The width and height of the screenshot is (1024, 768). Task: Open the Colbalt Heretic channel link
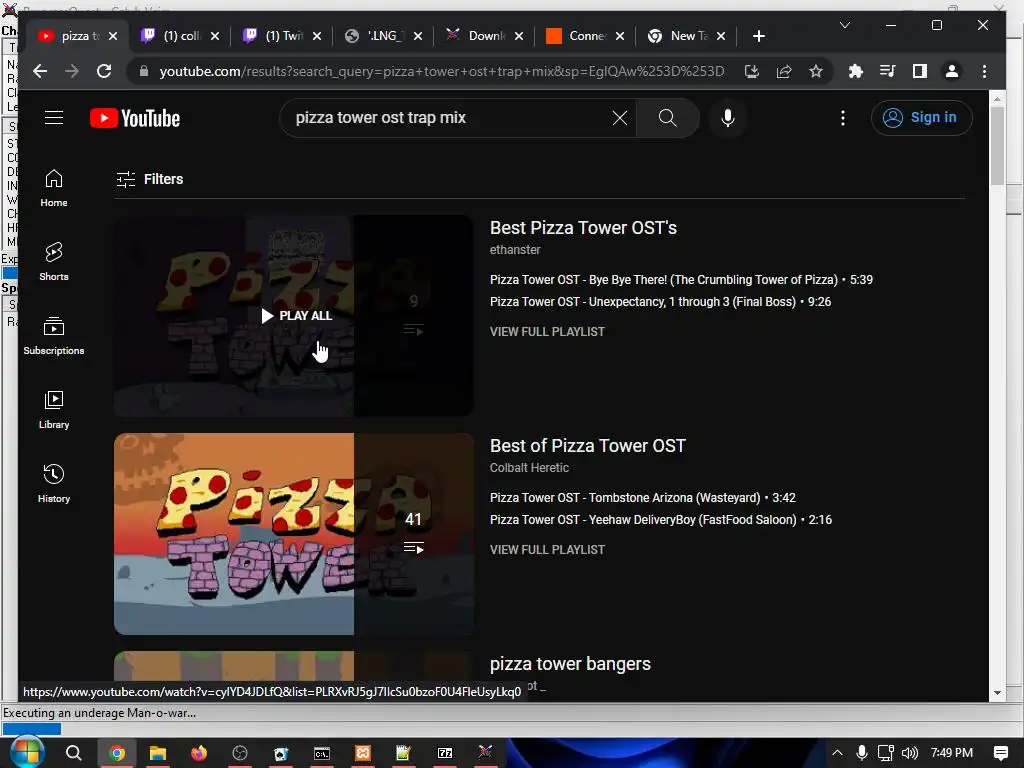coord(529,468)
